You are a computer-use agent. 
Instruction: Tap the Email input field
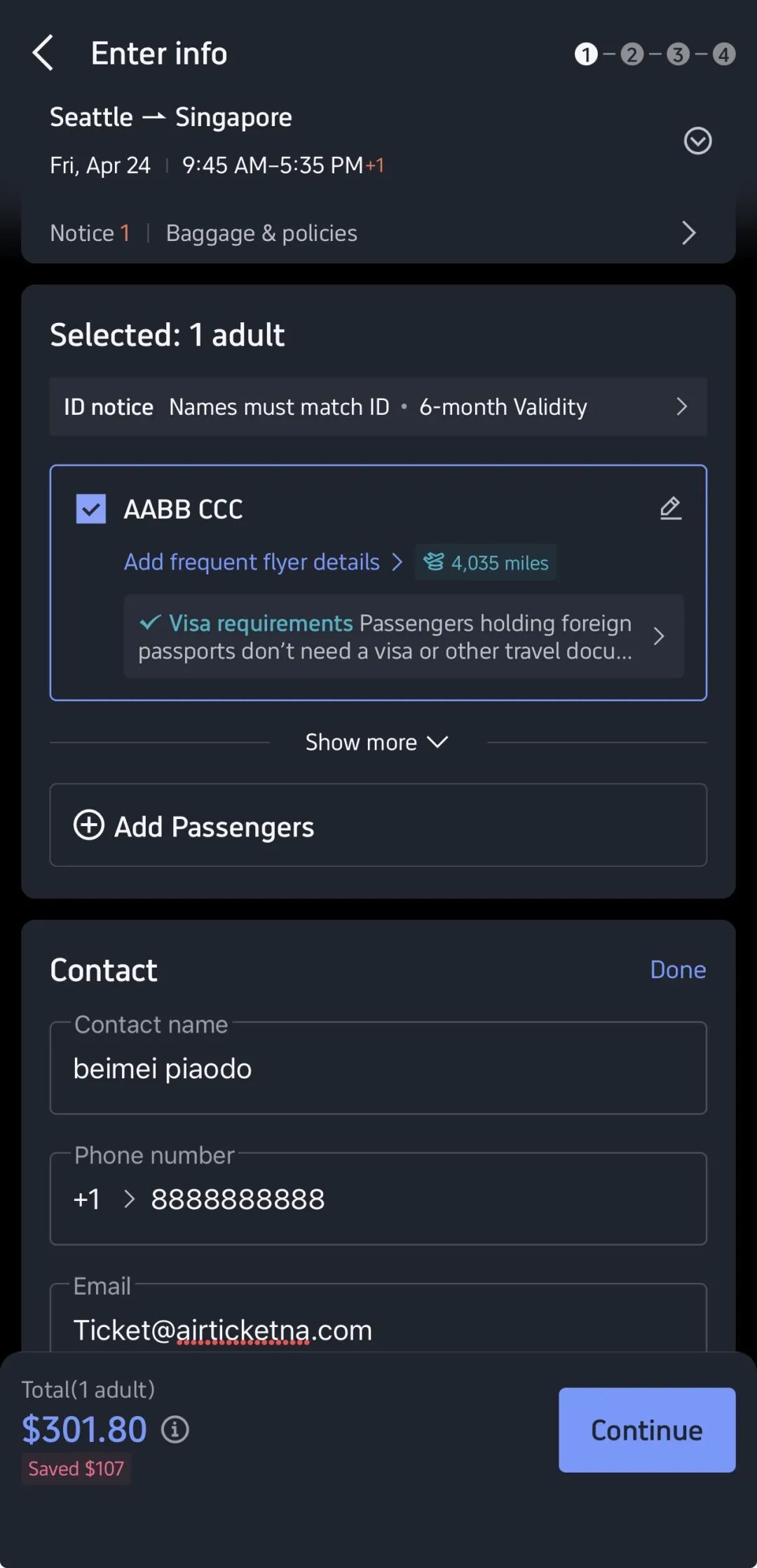378,1329
